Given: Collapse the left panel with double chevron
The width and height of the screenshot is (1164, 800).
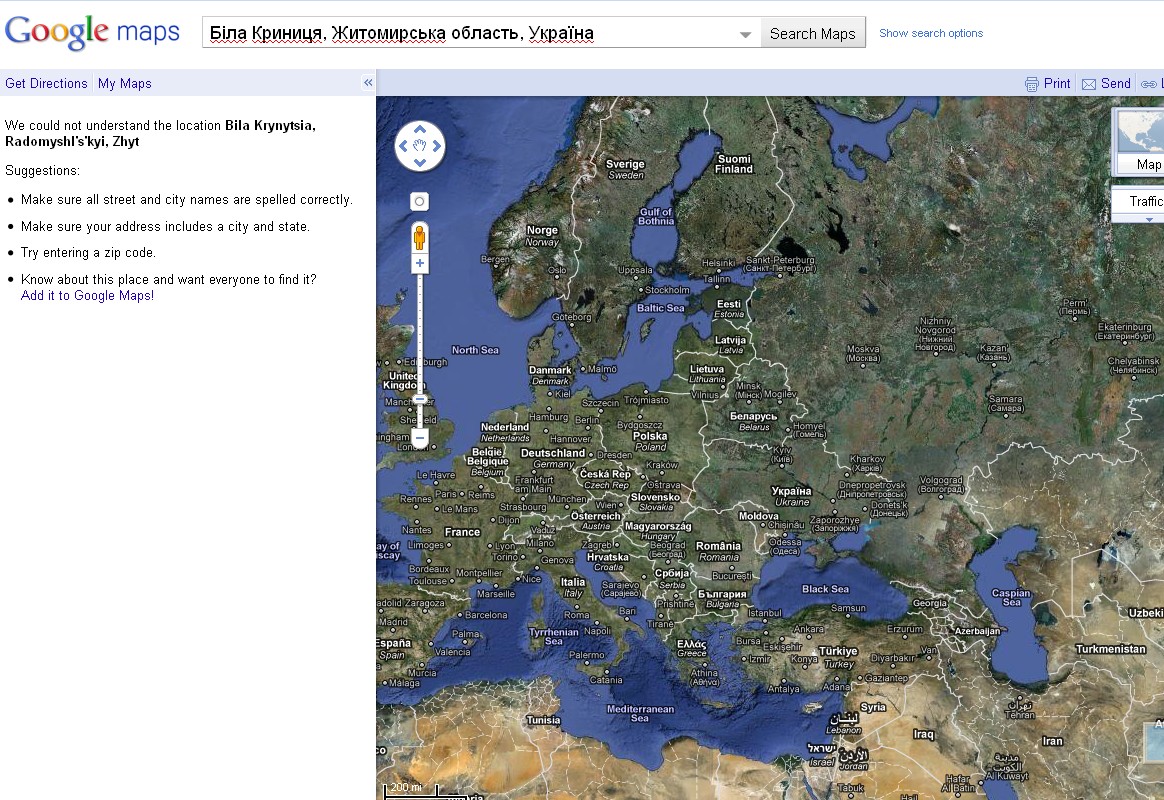Looking at the screenshot, I should click(368, 82).
